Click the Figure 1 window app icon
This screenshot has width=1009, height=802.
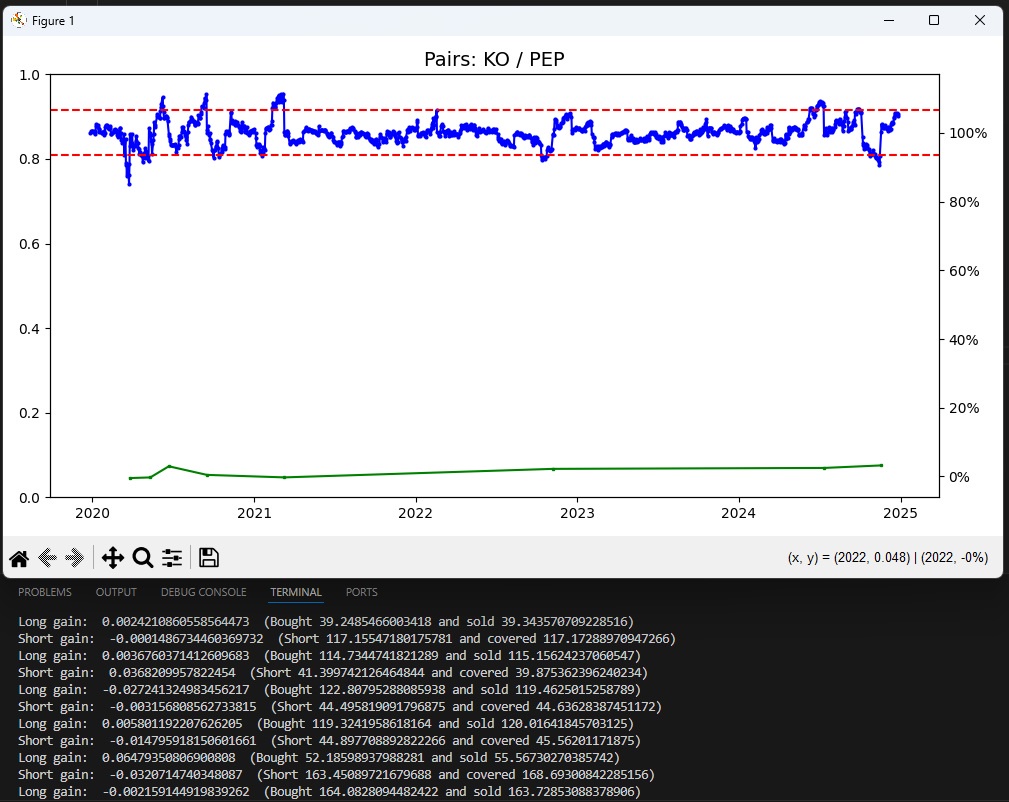tap(18, 20)
